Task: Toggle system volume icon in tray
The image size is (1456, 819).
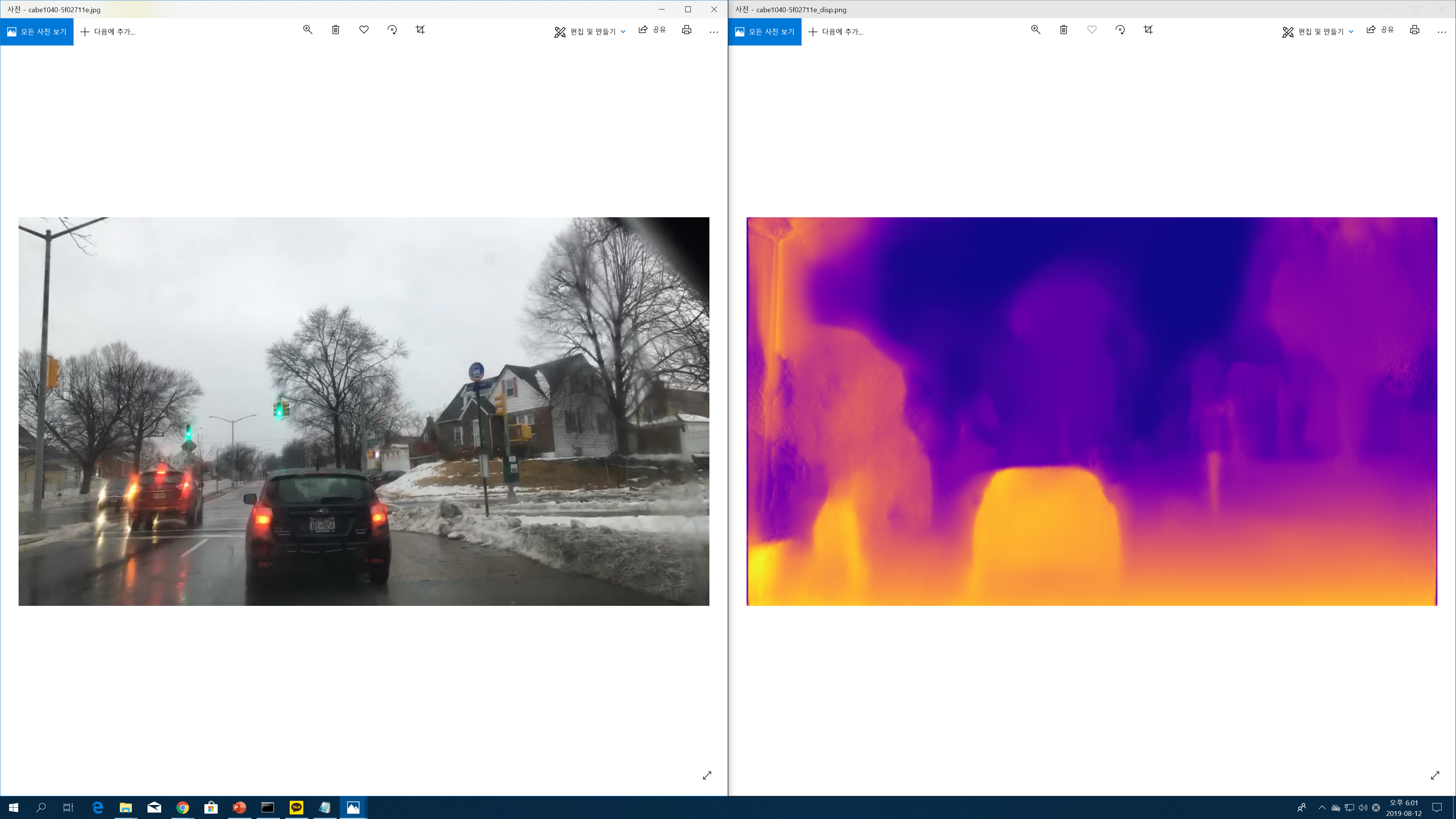Action: click(x=1363, y=808)
